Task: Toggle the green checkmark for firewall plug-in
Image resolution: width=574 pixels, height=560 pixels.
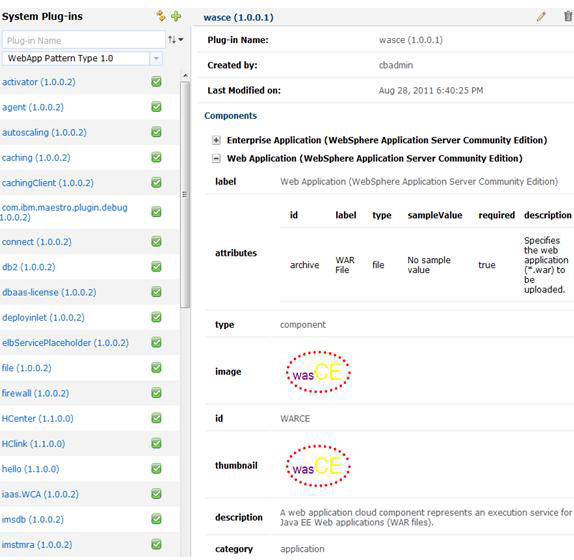Action: [156, 393]
